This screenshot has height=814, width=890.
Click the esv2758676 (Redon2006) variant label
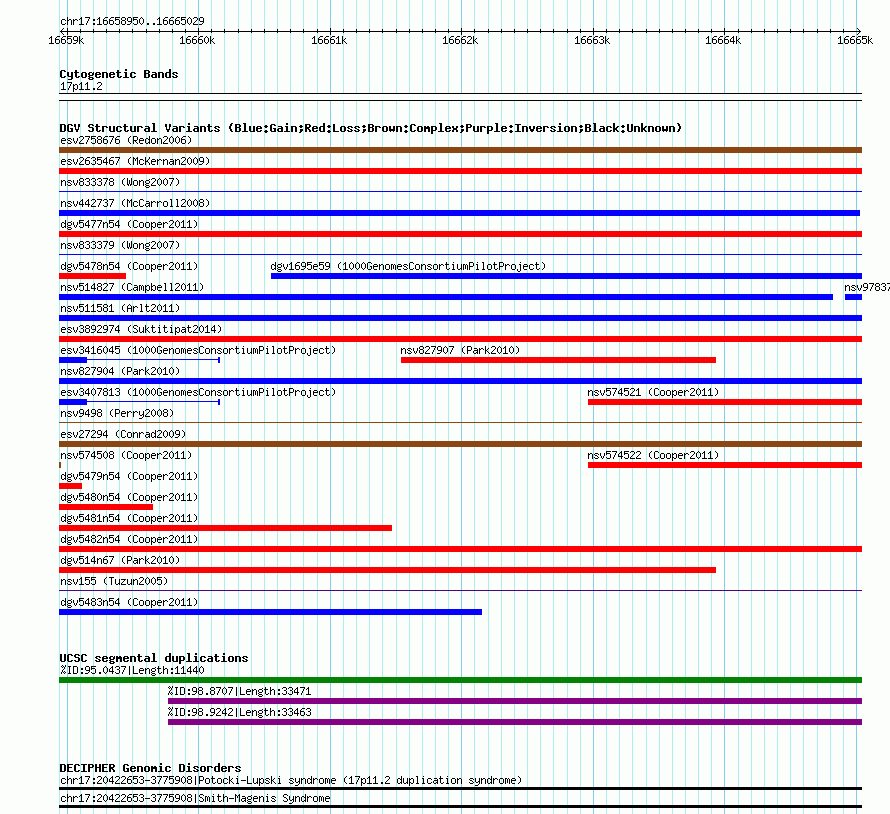click(126, 140)
